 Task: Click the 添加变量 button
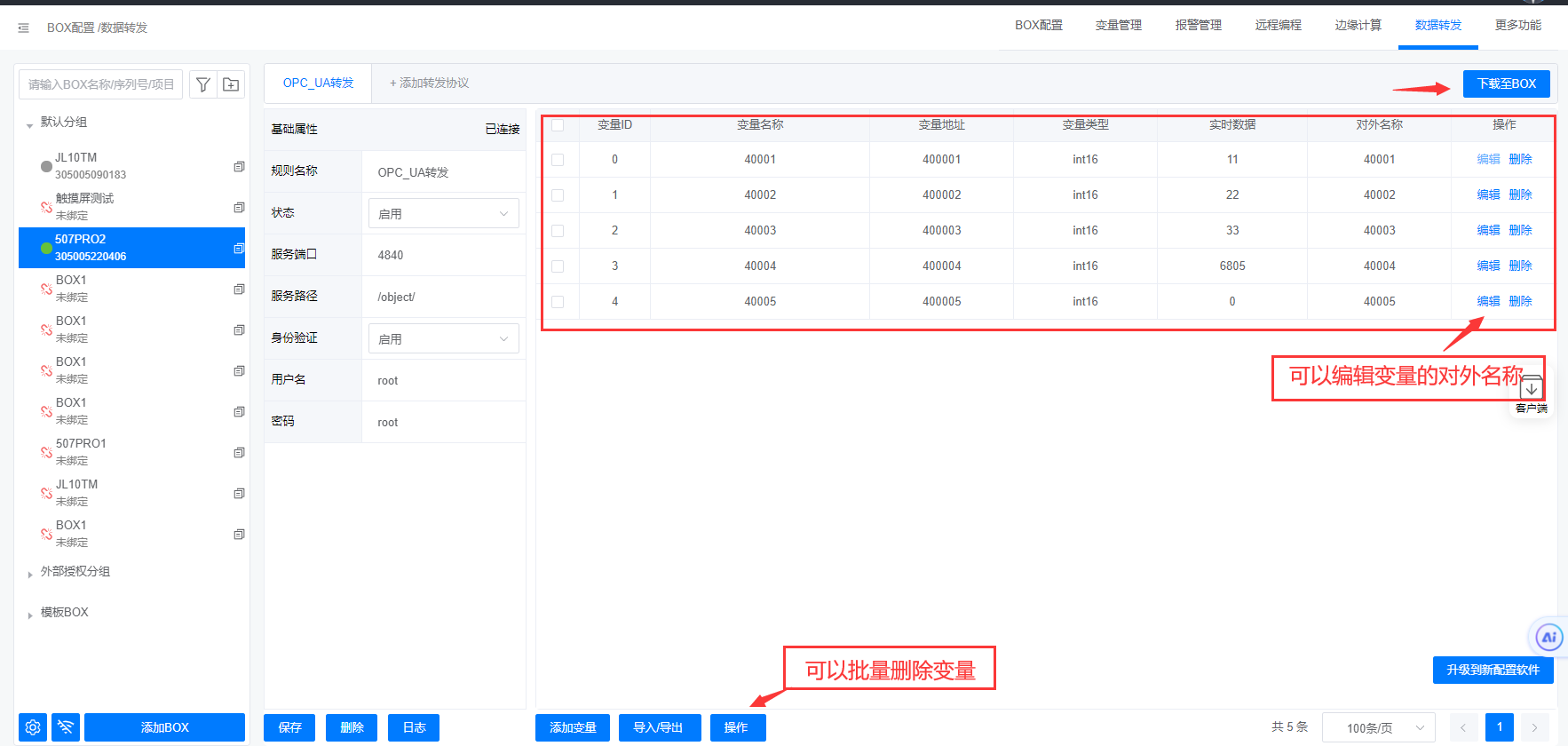(573, 727)
